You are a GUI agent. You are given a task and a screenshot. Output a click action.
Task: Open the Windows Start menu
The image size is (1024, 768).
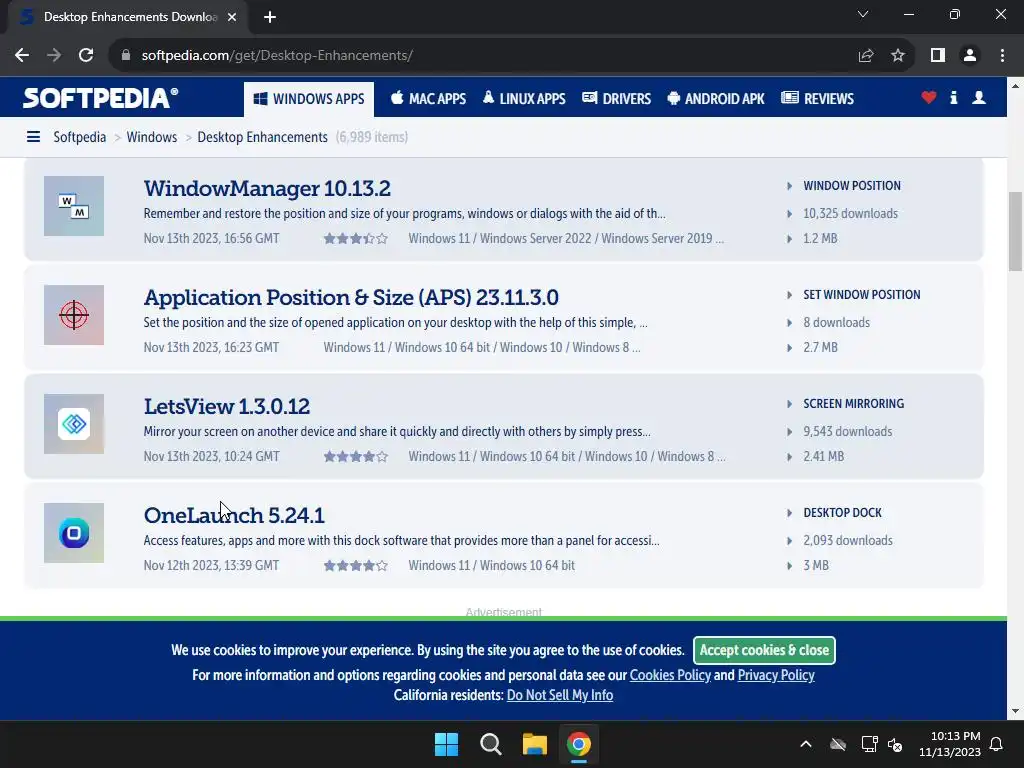447,744
